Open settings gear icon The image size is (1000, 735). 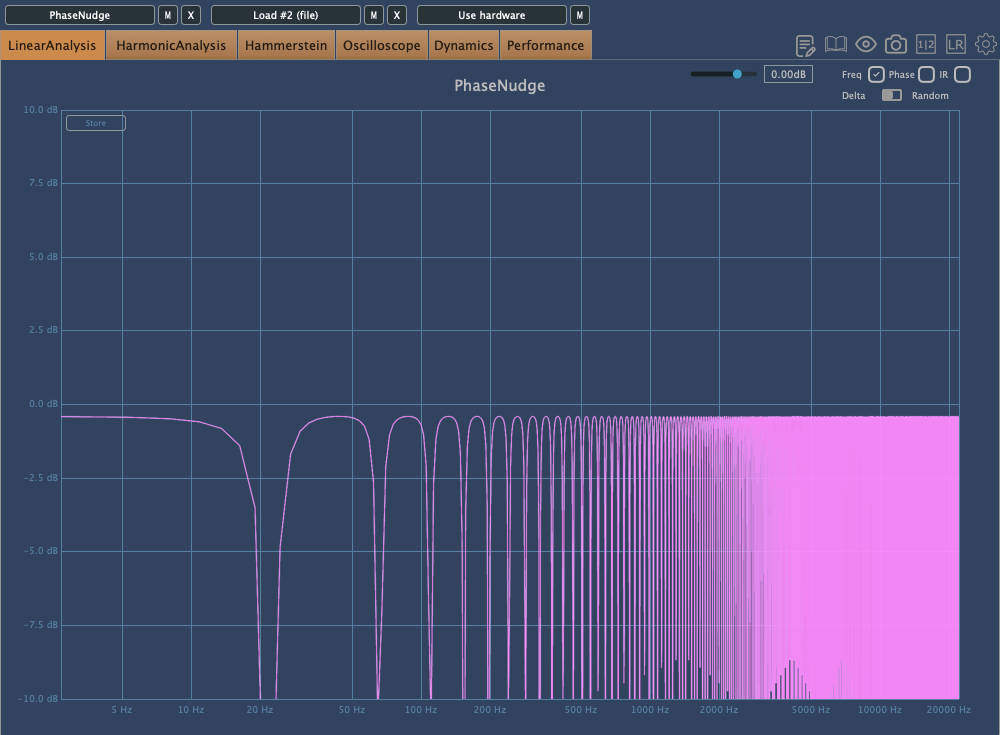tap(986, 45)
